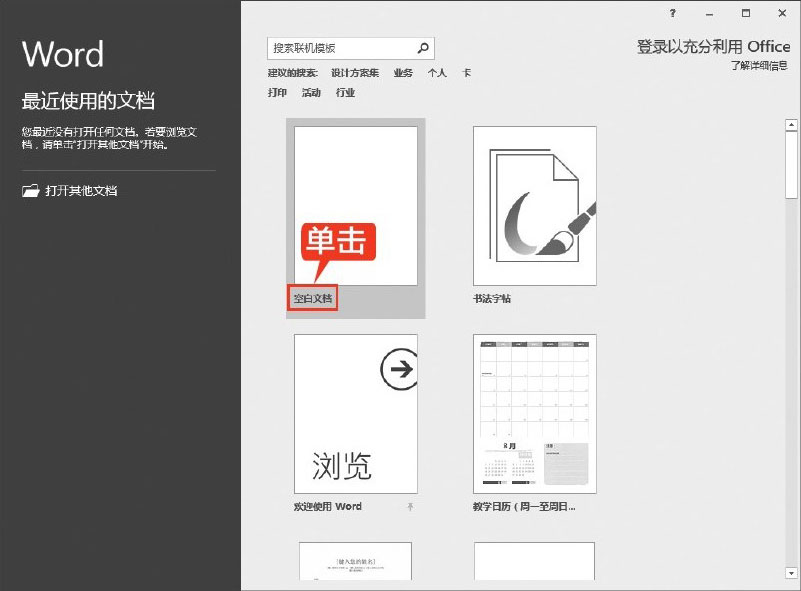Select the 教学日历 calendar template
Image resolution: width=801 pixels, height=591 pixels.
click(x=534, y=413)
